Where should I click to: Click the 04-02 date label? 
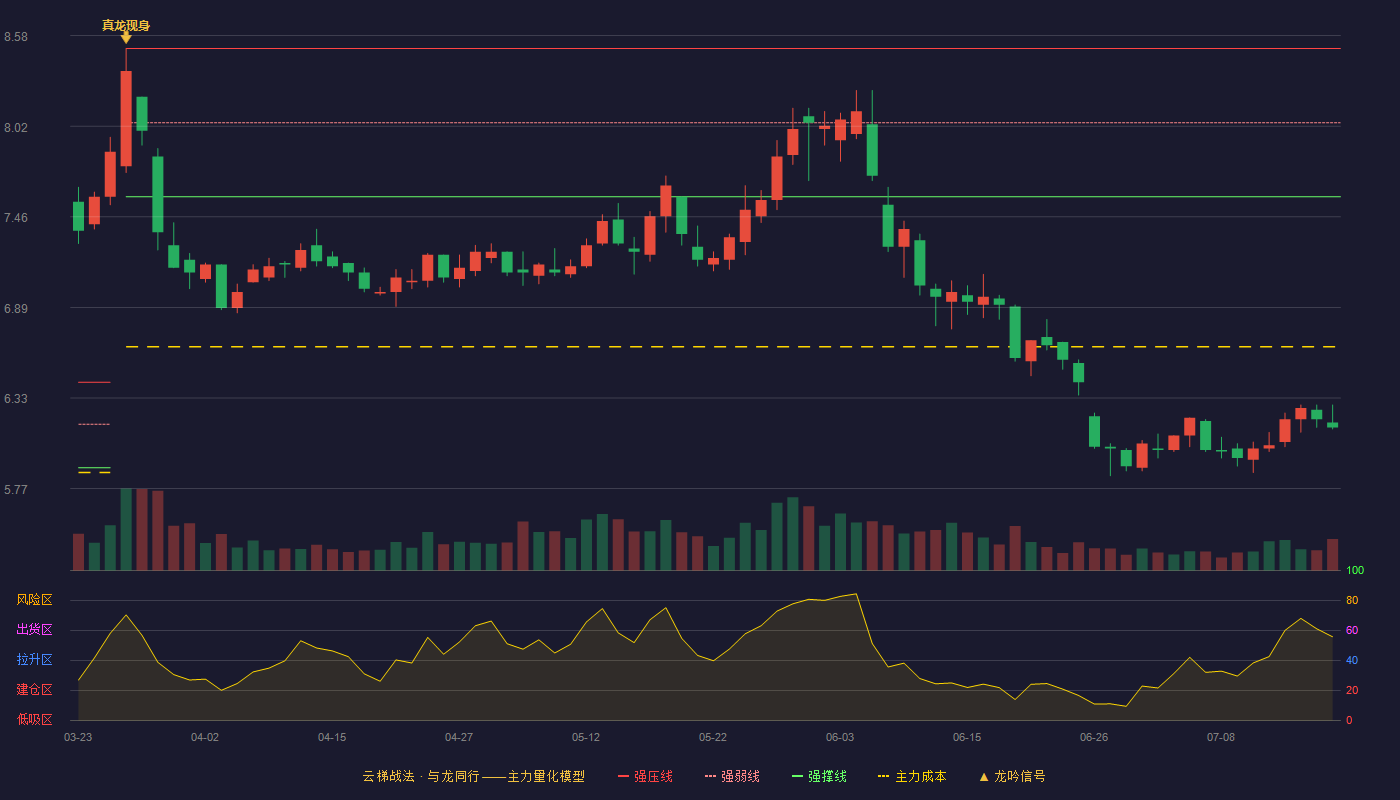click(x=205, y=737)
